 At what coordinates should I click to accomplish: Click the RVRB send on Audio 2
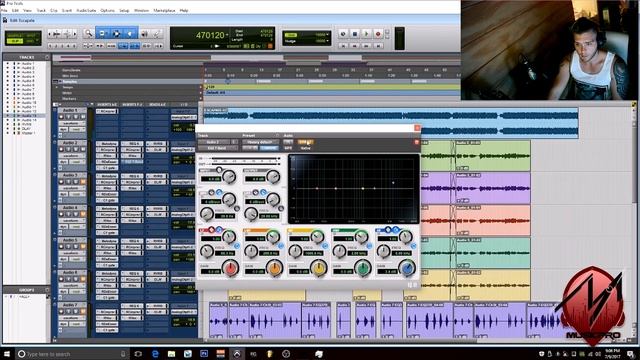pyautogui.click(x=156, y=144)
